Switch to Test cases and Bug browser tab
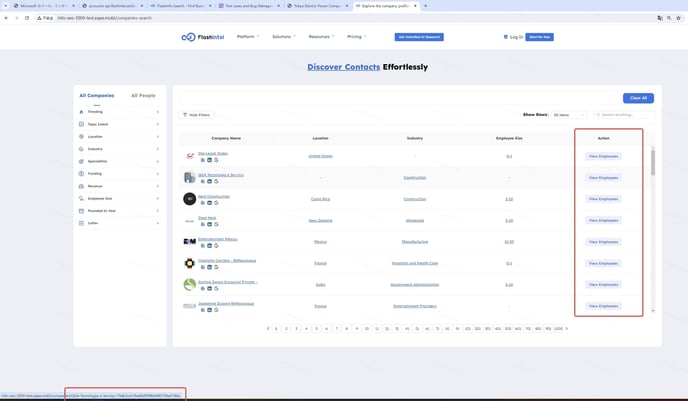This screenshot has height=401, width=688. [x=249, y=6]
